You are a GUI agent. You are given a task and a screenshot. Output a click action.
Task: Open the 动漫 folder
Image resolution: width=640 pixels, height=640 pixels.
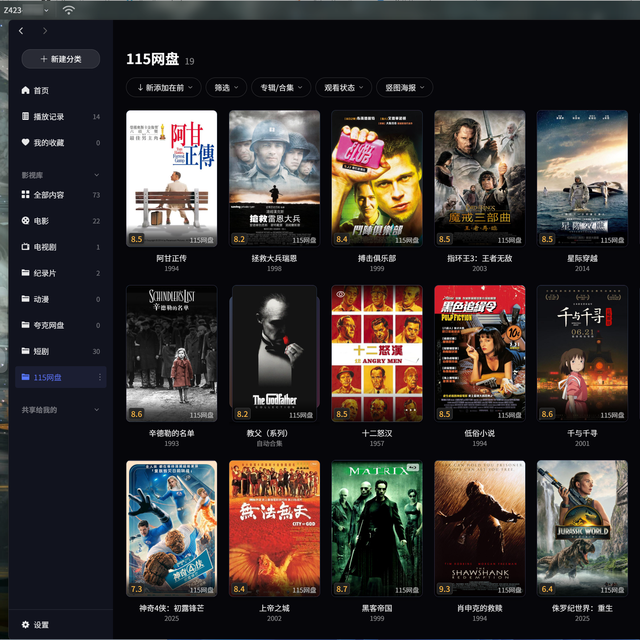coord(60,299)
